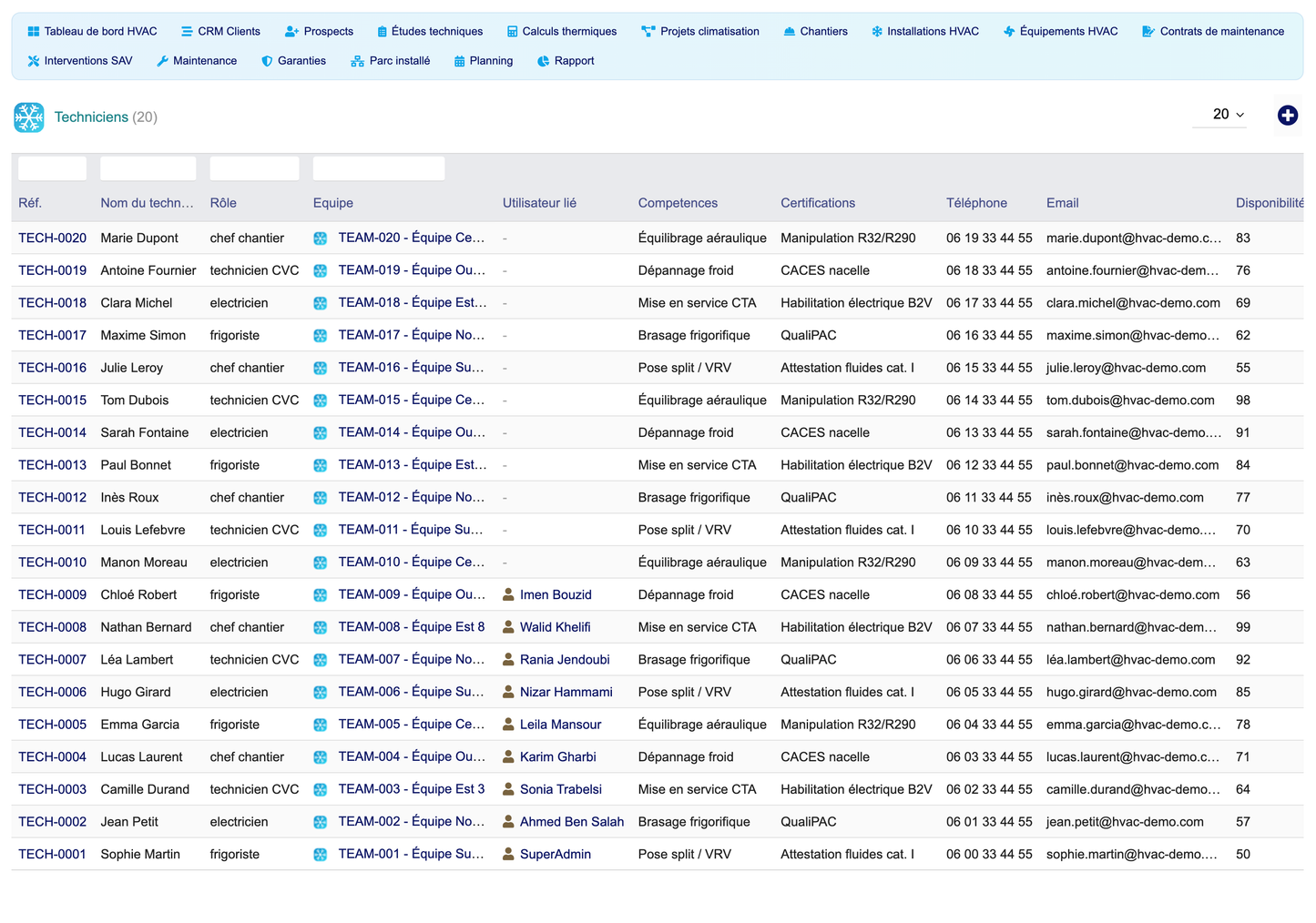1316x923 pixels.
Task: Select email clara.michel@hvac-demo.com
Action: click(1133, 303)
